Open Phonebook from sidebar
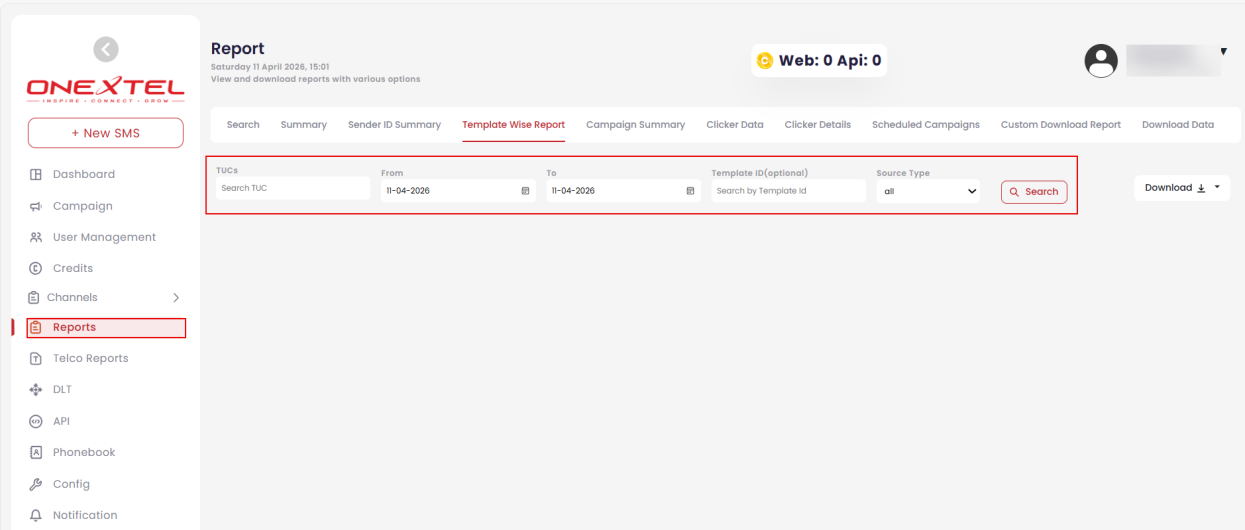Screen dimensions: 1245x530 coord(84,452)
